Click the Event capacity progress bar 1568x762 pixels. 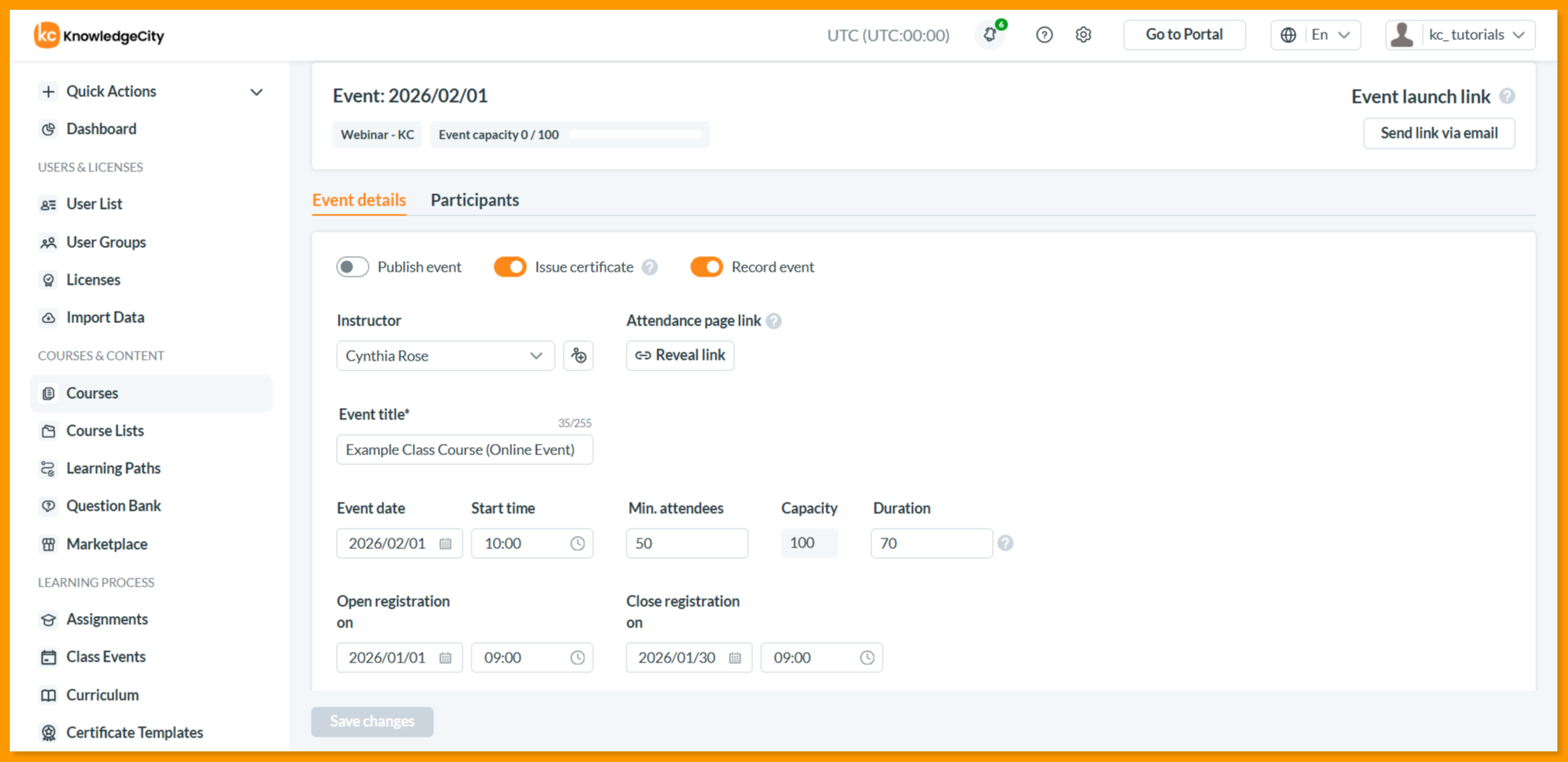tap(636, 135)
